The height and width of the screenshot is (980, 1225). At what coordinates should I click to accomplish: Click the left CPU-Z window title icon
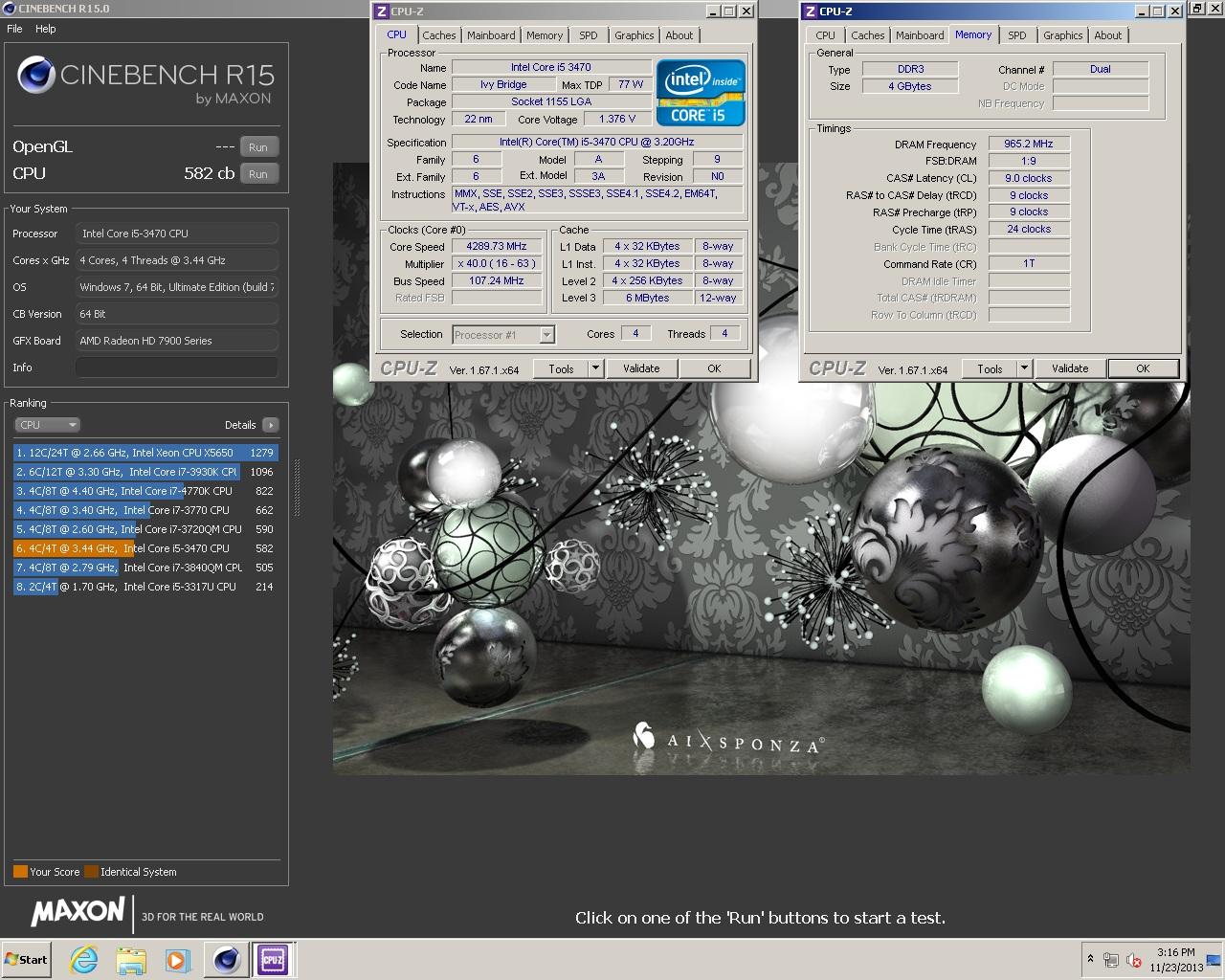pos(381,11)
